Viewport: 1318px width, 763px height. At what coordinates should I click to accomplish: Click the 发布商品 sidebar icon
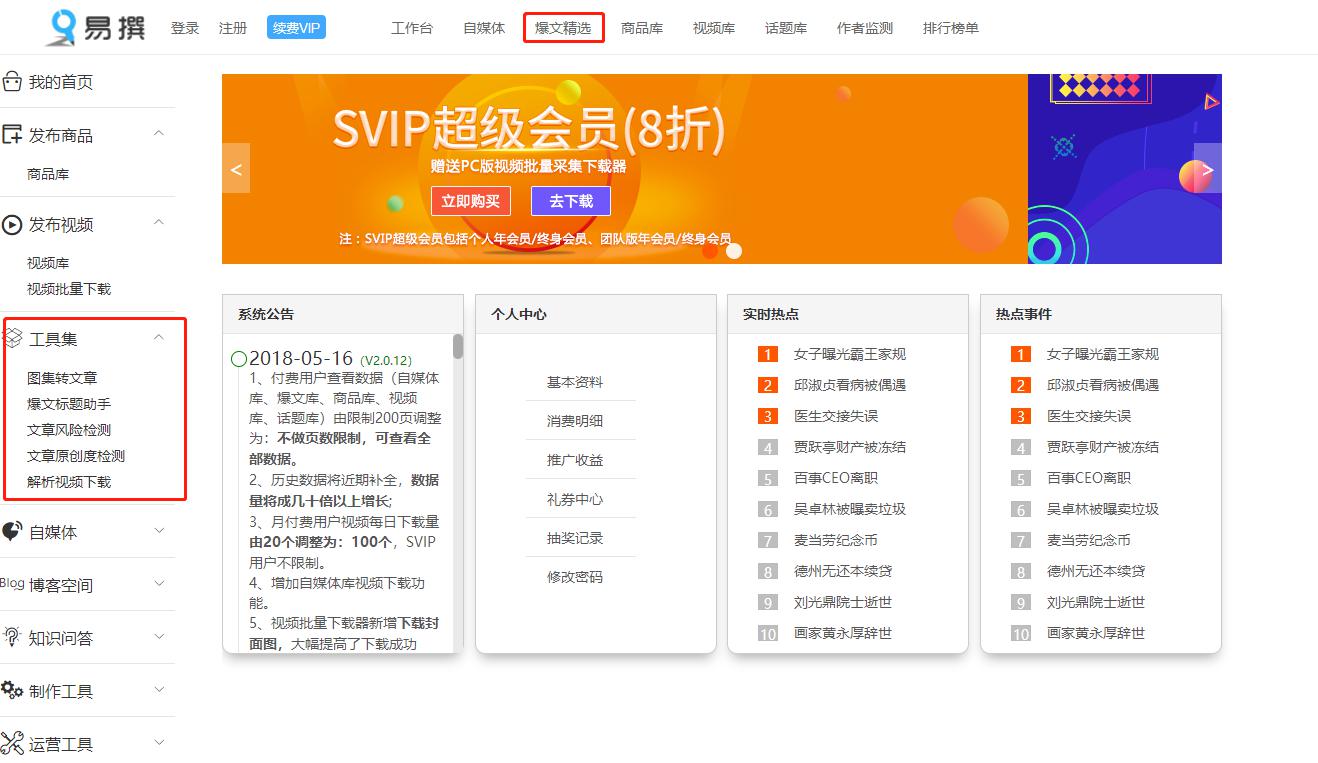(11, 132)
